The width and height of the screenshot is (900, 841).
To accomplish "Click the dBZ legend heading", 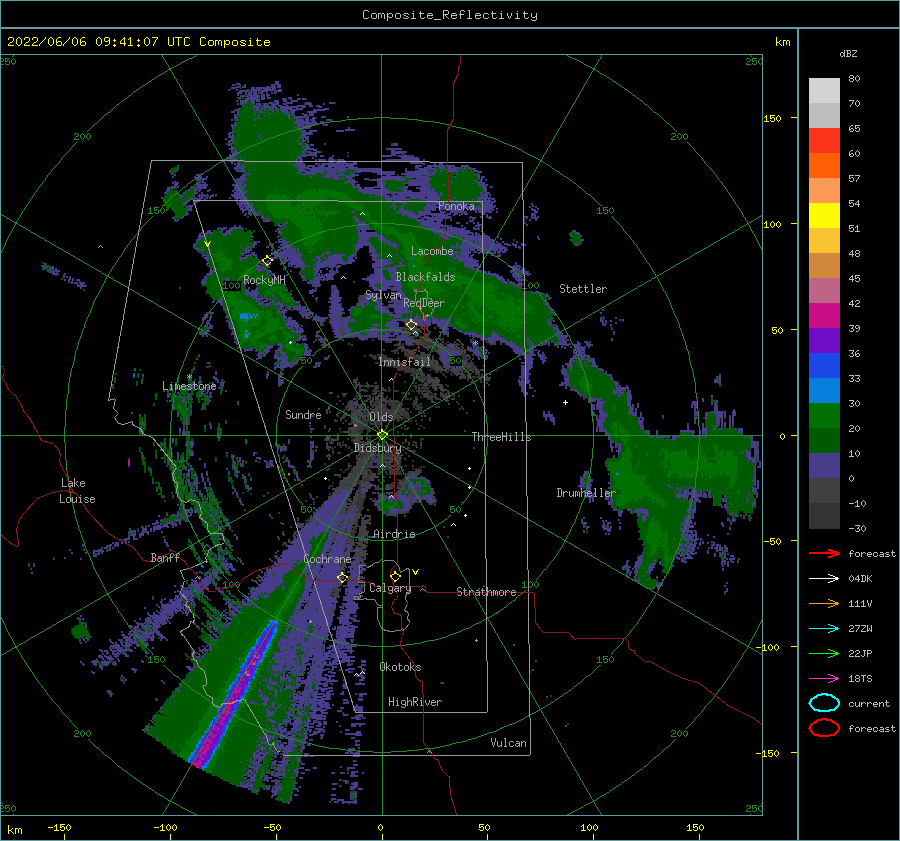I will pos(848,53).
